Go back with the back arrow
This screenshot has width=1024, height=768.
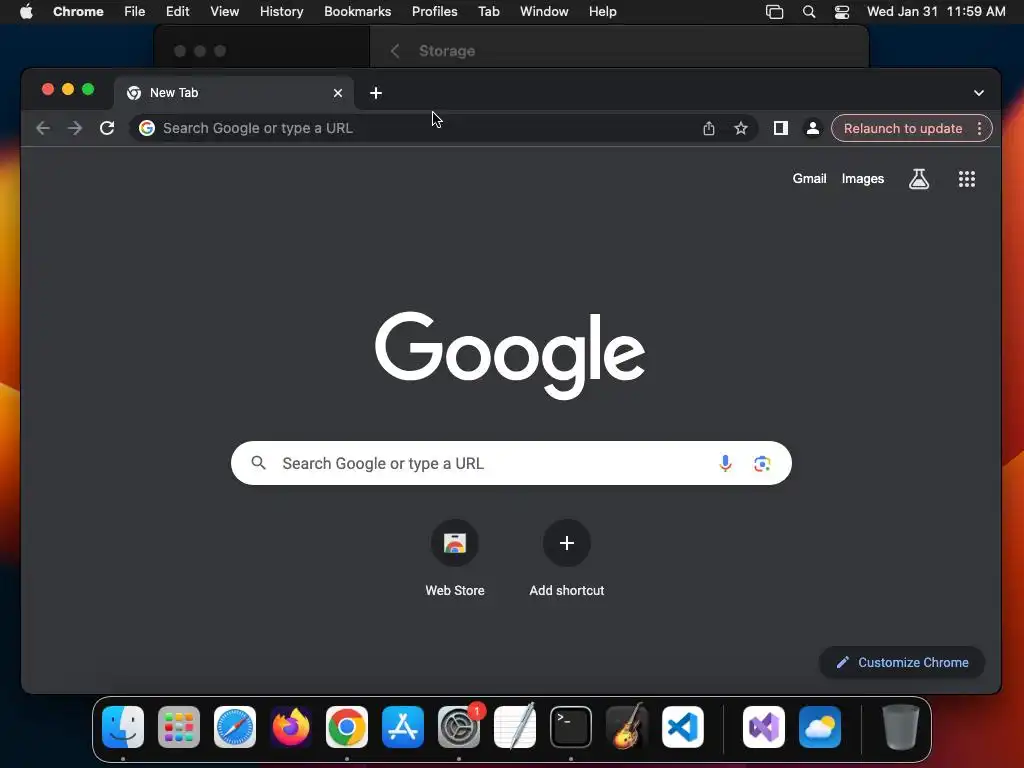tap(43, 128)
